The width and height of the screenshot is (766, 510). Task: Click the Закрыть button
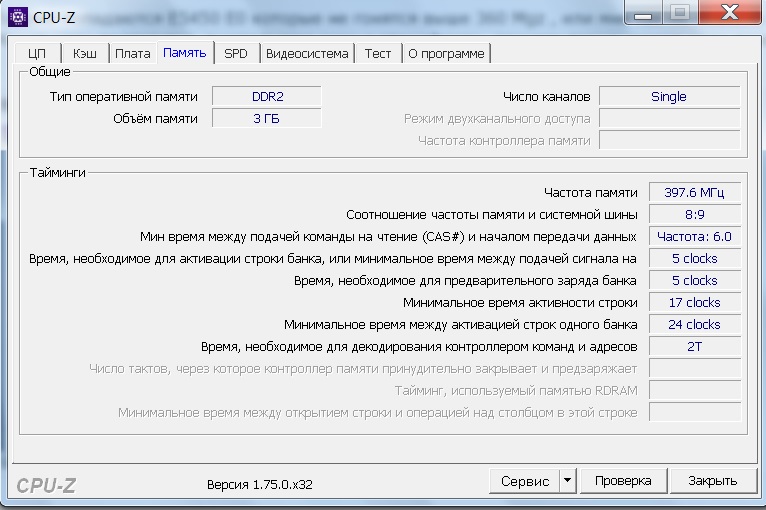click(712, 481)
